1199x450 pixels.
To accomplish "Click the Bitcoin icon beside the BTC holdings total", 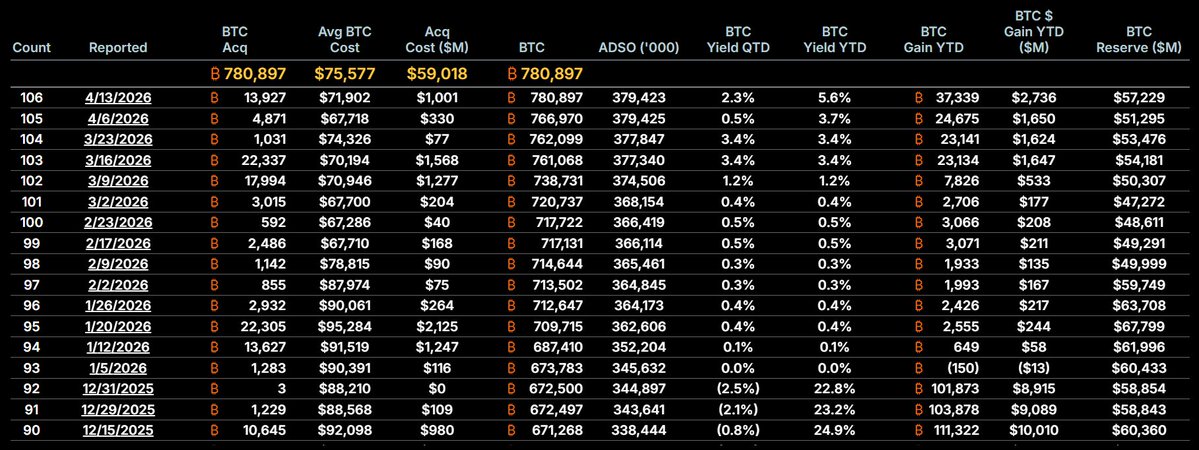I will click(514, 74).
